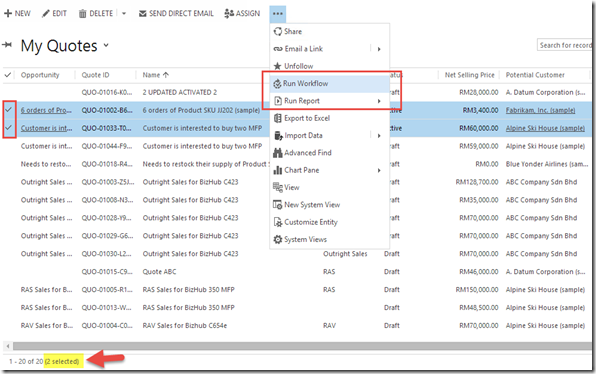Click the New System View icon

point(278,205)
